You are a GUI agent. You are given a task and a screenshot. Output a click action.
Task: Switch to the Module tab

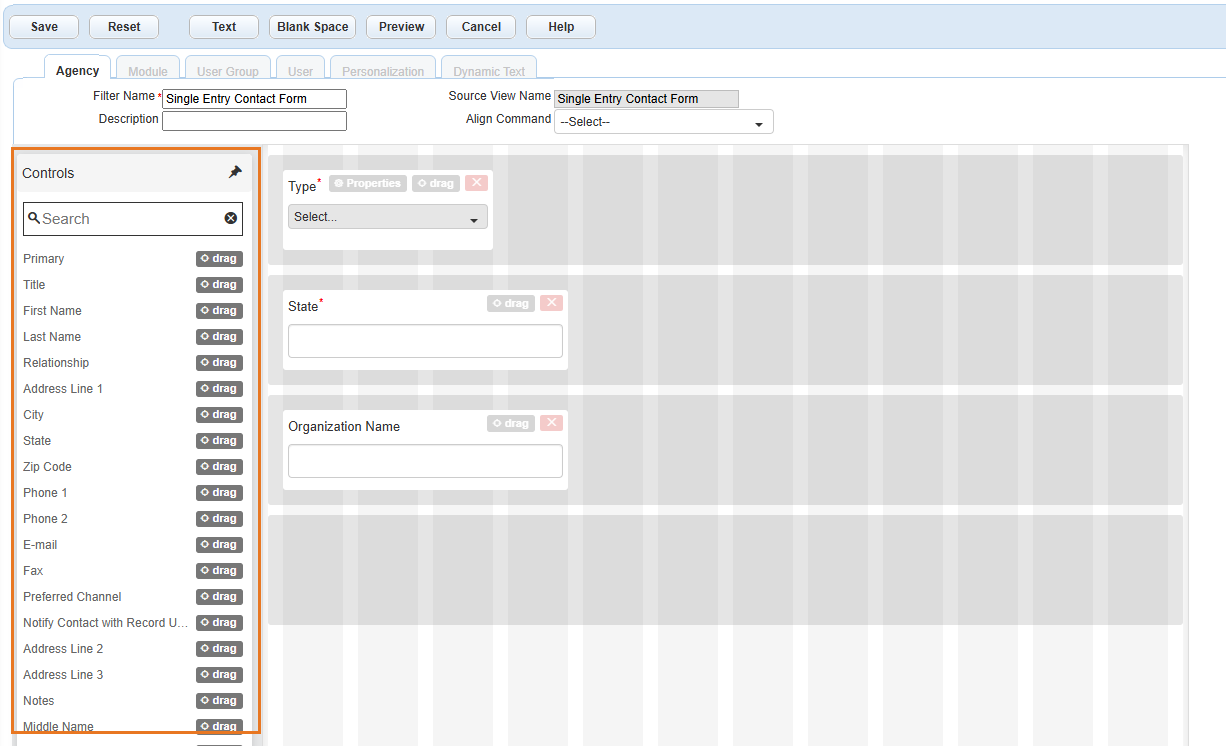(148, 71)
